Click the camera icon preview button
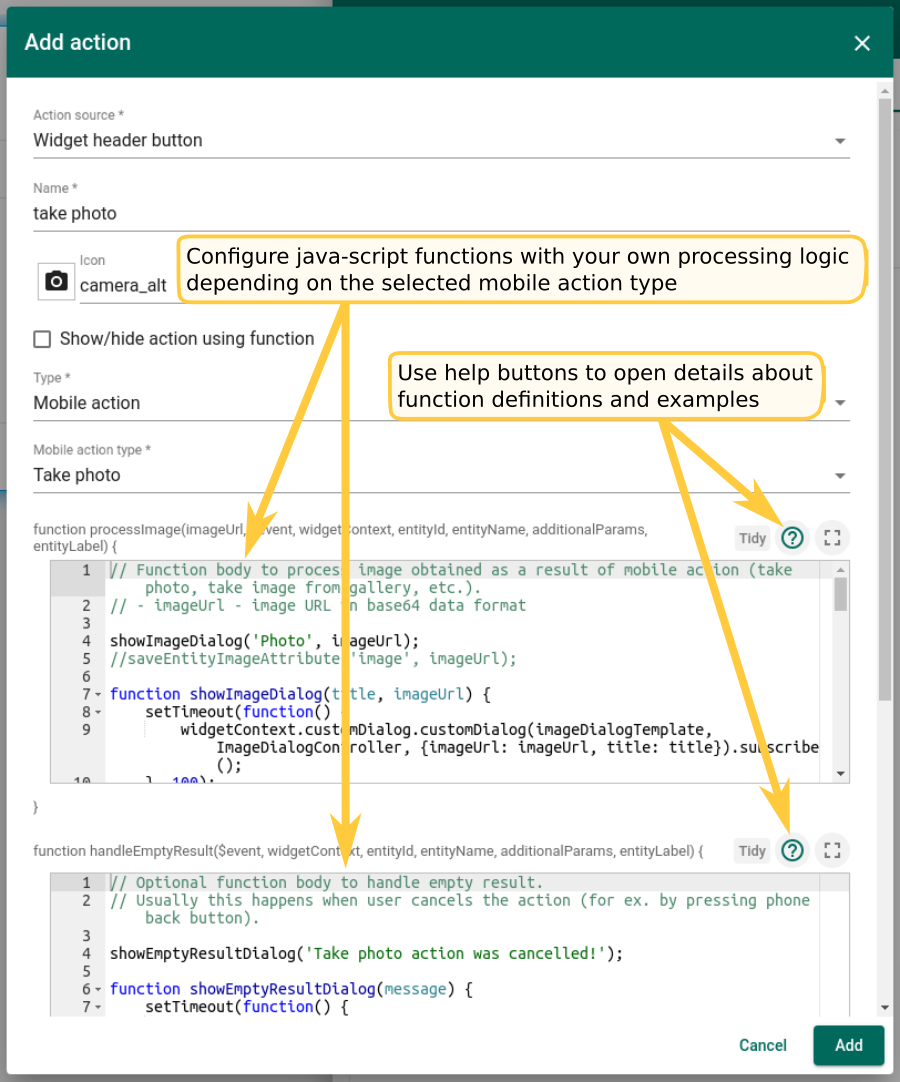The height and width of the screenshot is (1082, 900). pyautogui.click(x=57, y=282)
